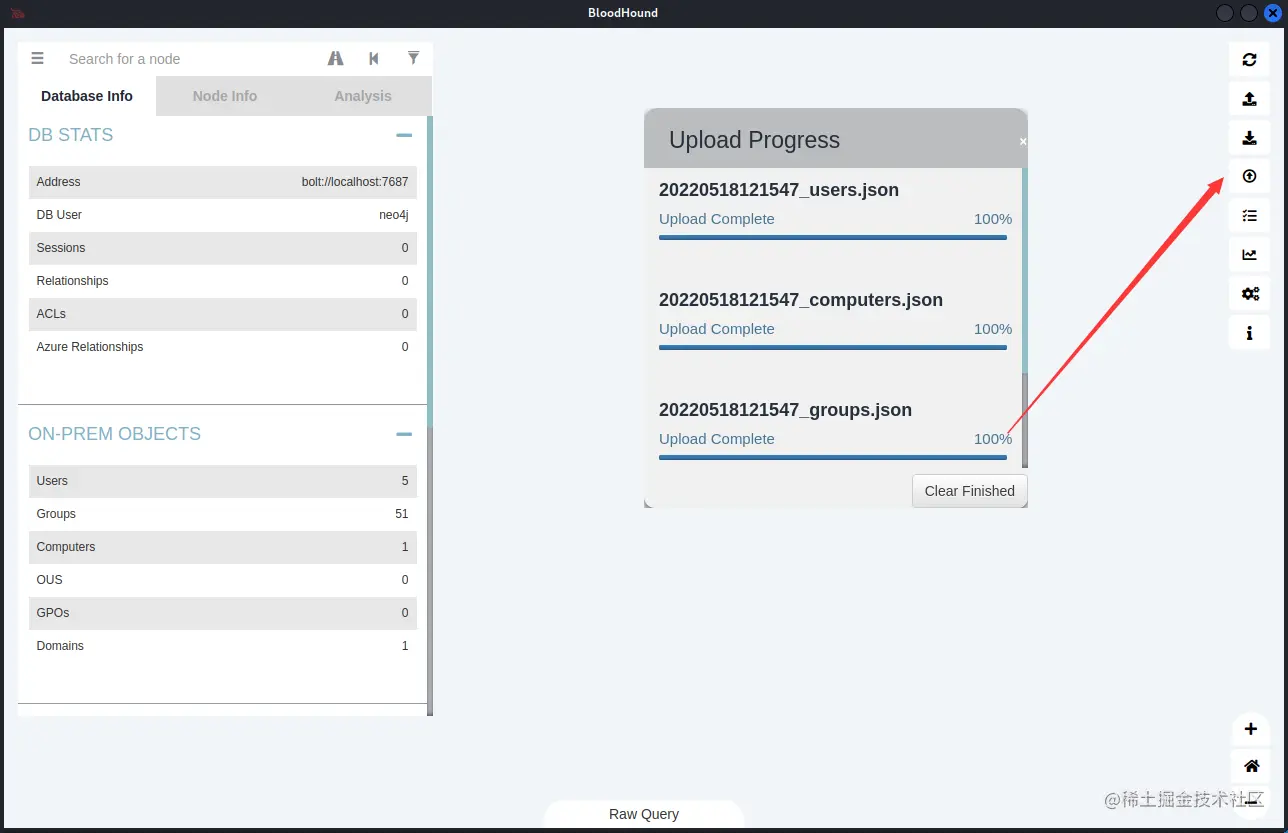The height and width of the screenshot is (833, 1288).
Task: Click the Upload Data circled-arrow icon
Action: point(1249,176)
